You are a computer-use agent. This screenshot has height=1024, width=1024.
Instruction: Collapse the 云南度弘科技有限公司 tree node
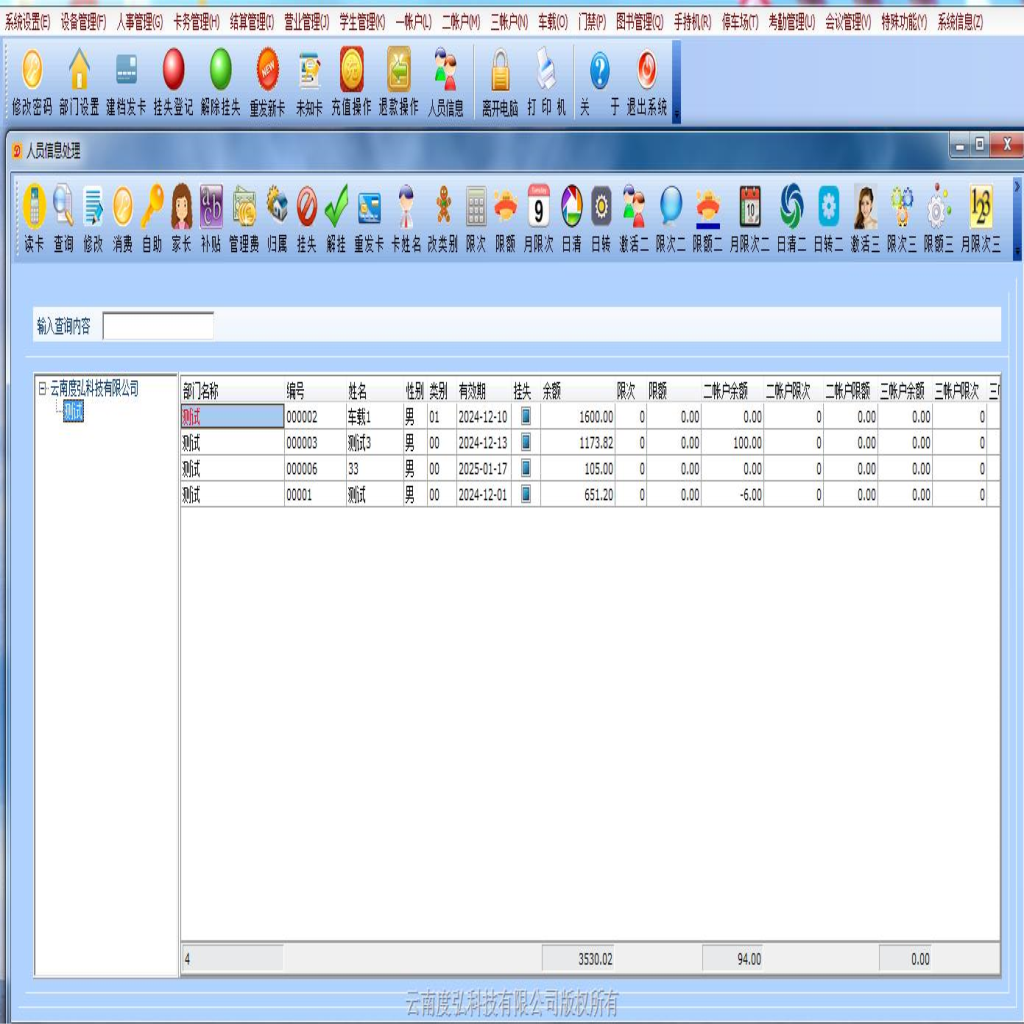pos(42,389)
